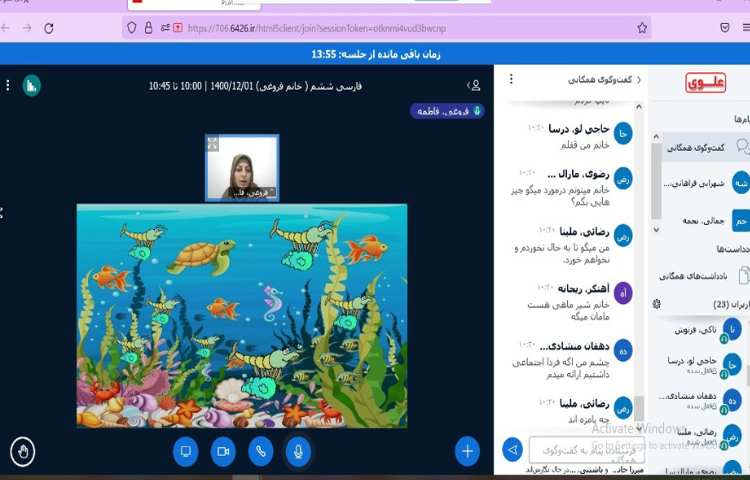Open the Firefox hamburger menu

coord(746,28)
